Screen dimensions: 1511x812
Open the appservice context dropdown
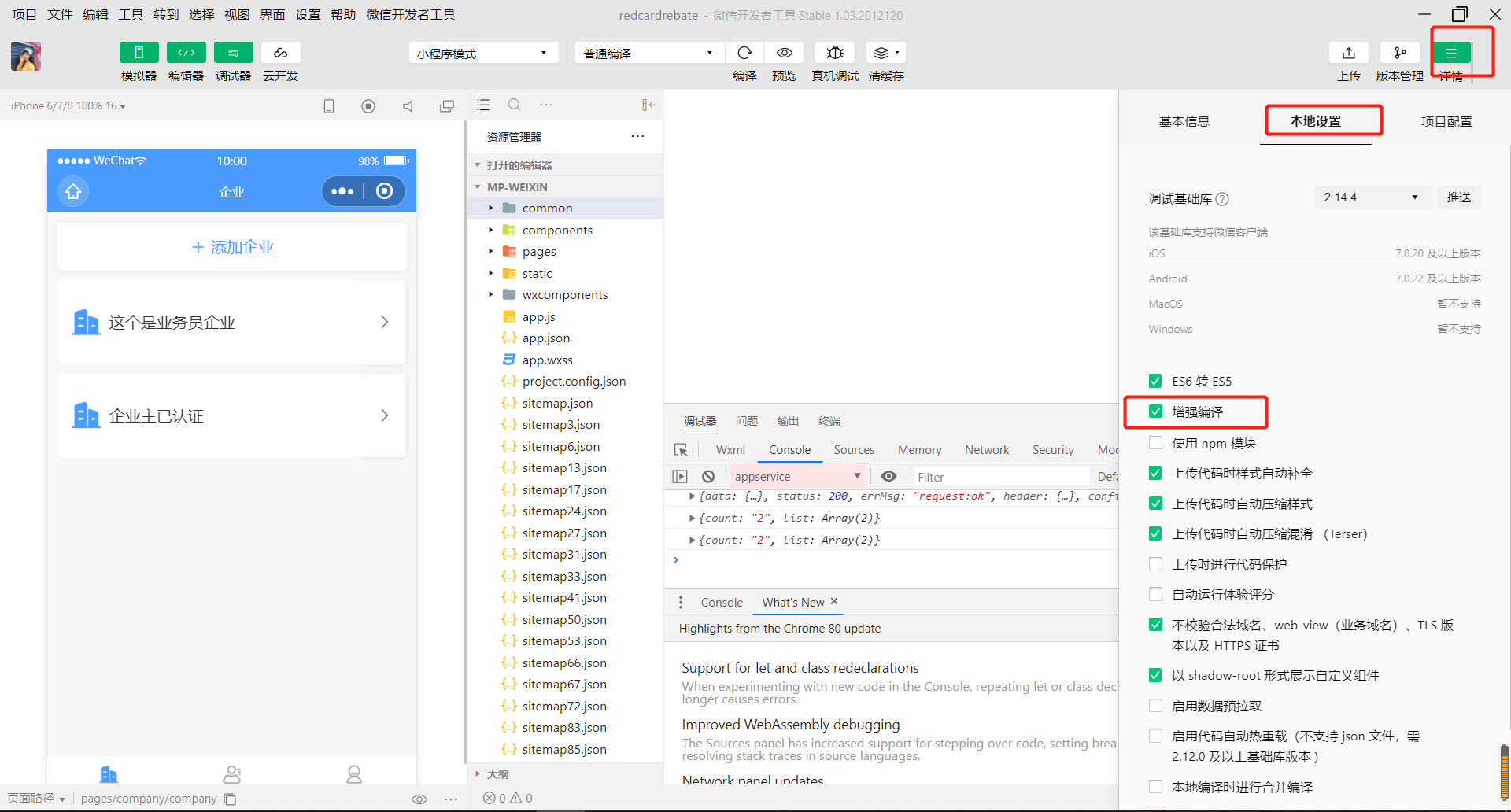tap(796, 476)
